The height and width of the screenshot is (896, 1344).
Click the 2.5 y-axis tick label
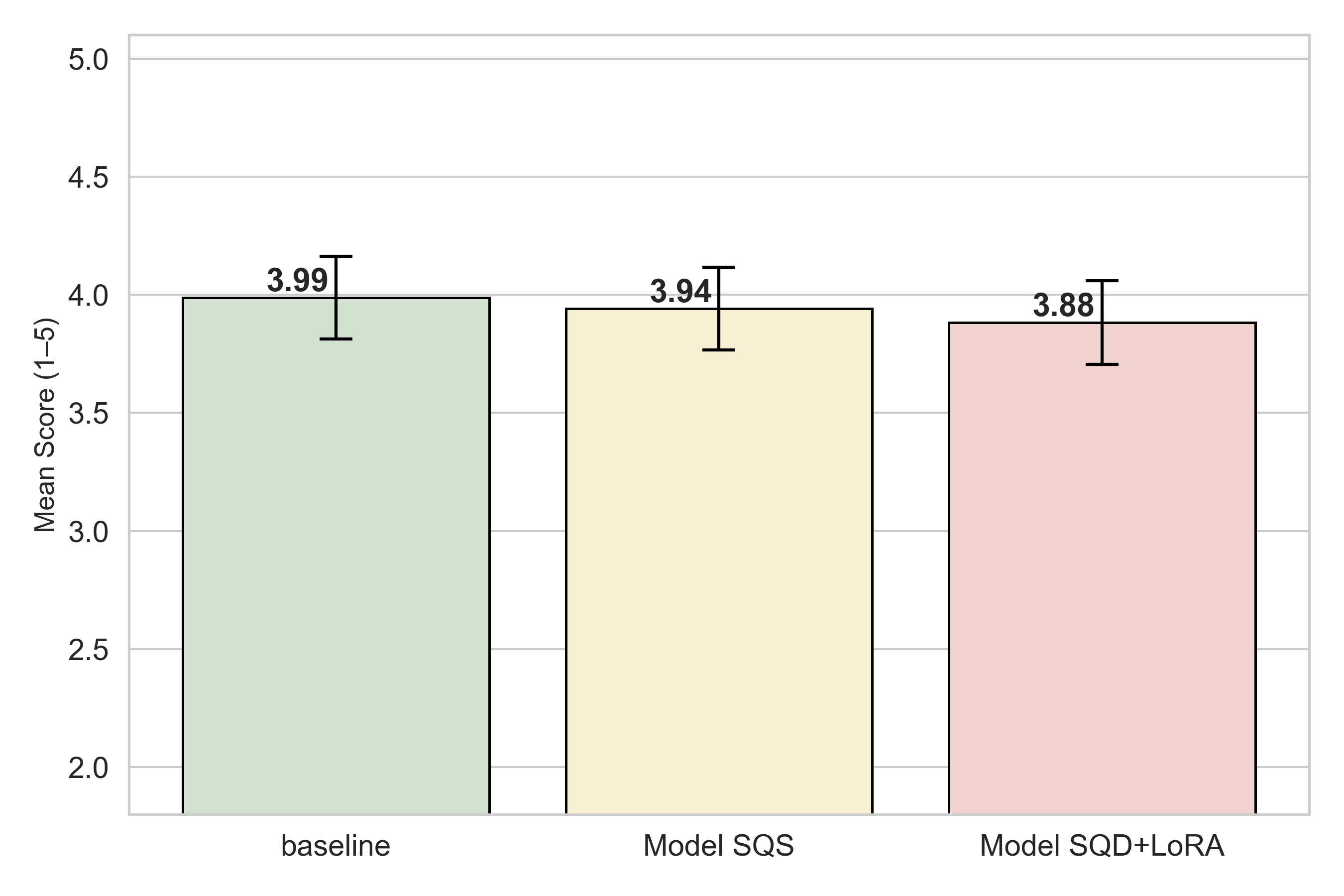(88, 650)
